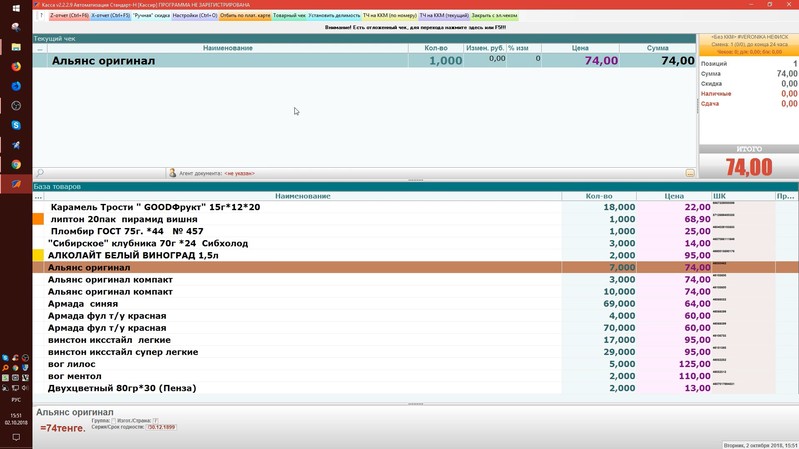Click Товарный чек button
The width and height of the screenshot is (799, 449).
click(289, 16)
